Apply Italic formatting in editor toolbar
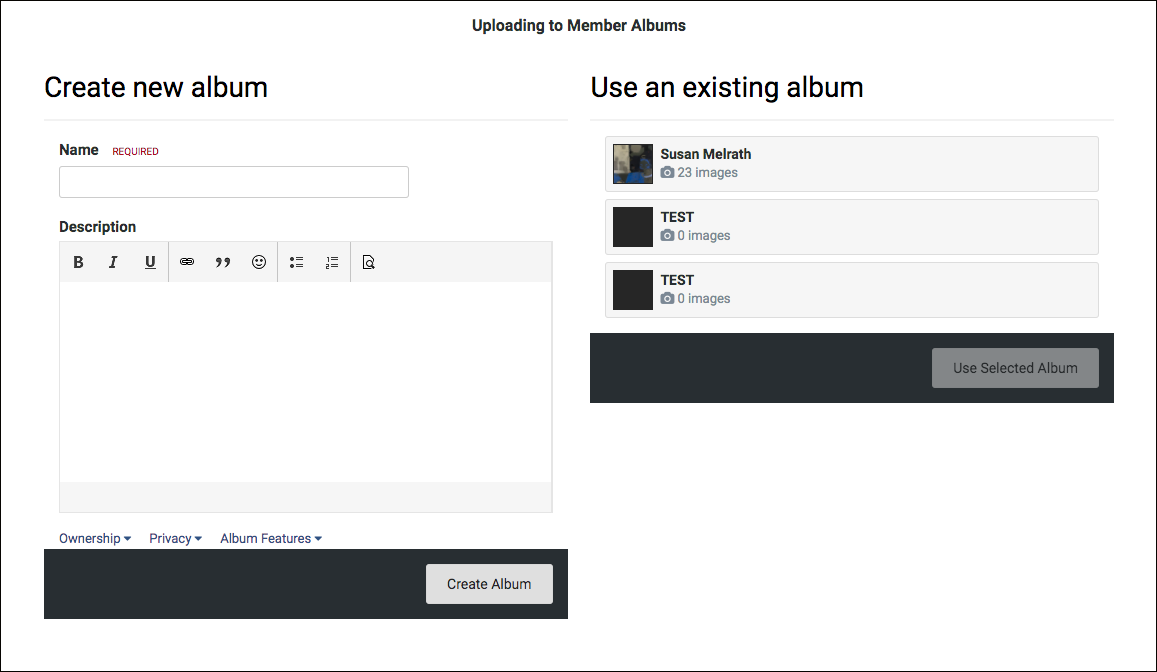Screen dimensions: 1157x672 (114, 262)
